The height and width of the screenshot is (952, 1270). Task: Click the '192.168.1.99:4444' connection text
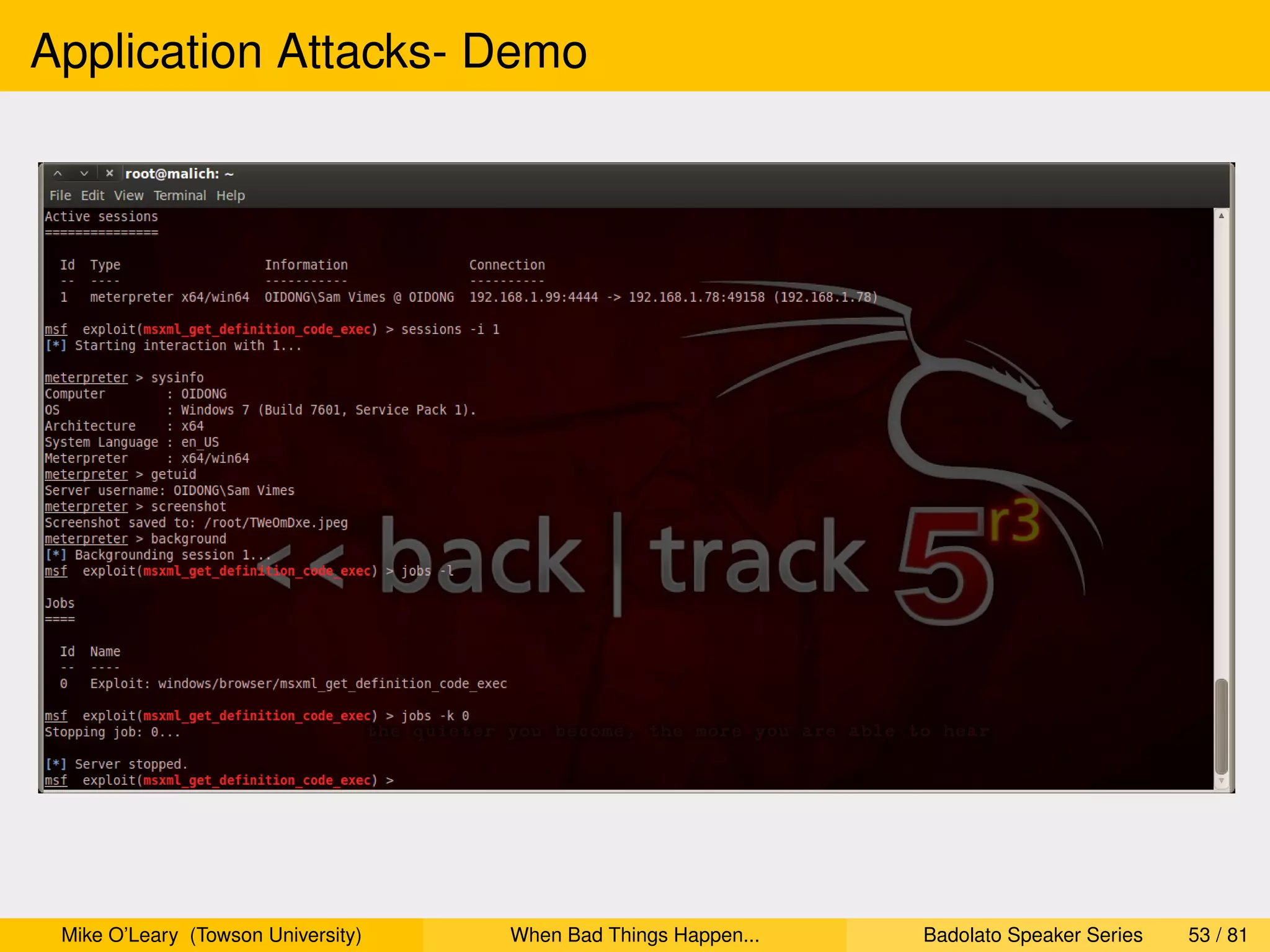[533, 297]
